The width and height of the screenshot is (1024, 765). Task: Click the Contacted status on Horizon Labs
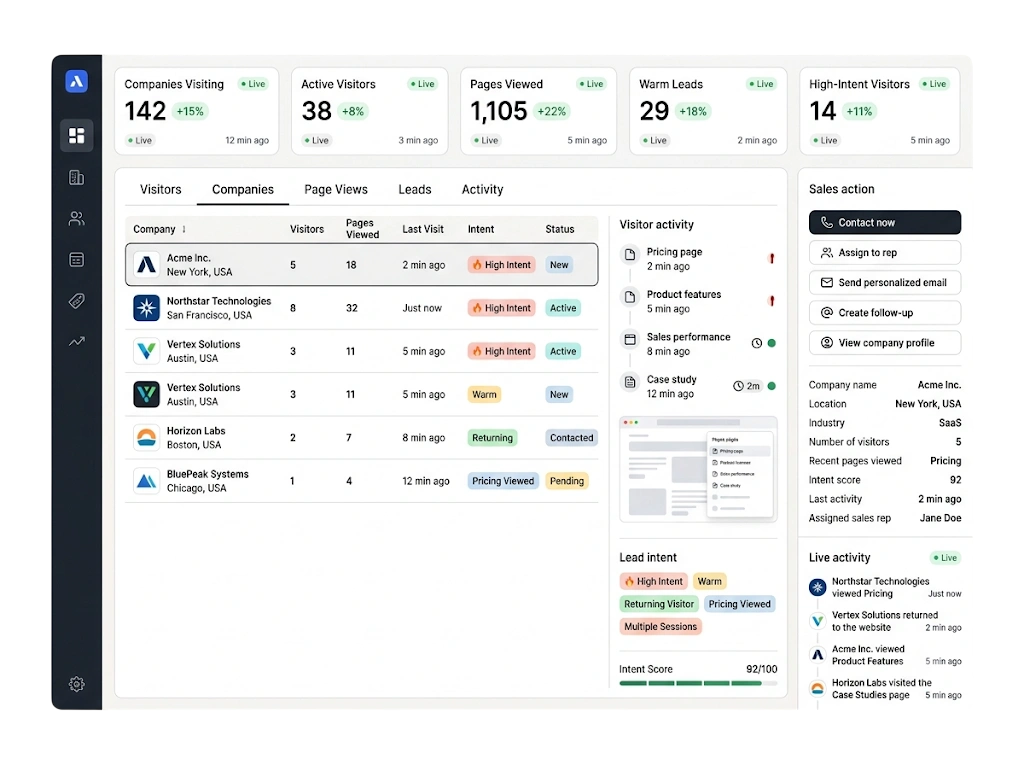click(x=571, y=438)
